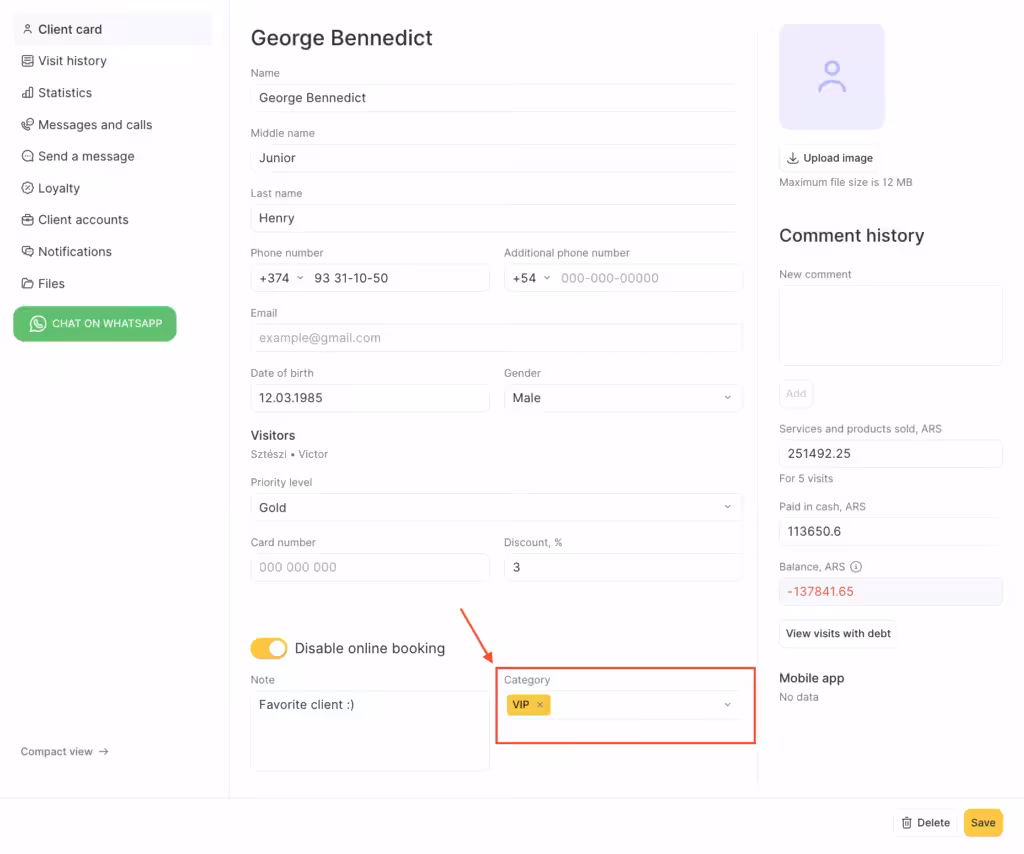Toggle the Disable online booking switch

pyautogui.click(x=269, y=649)
